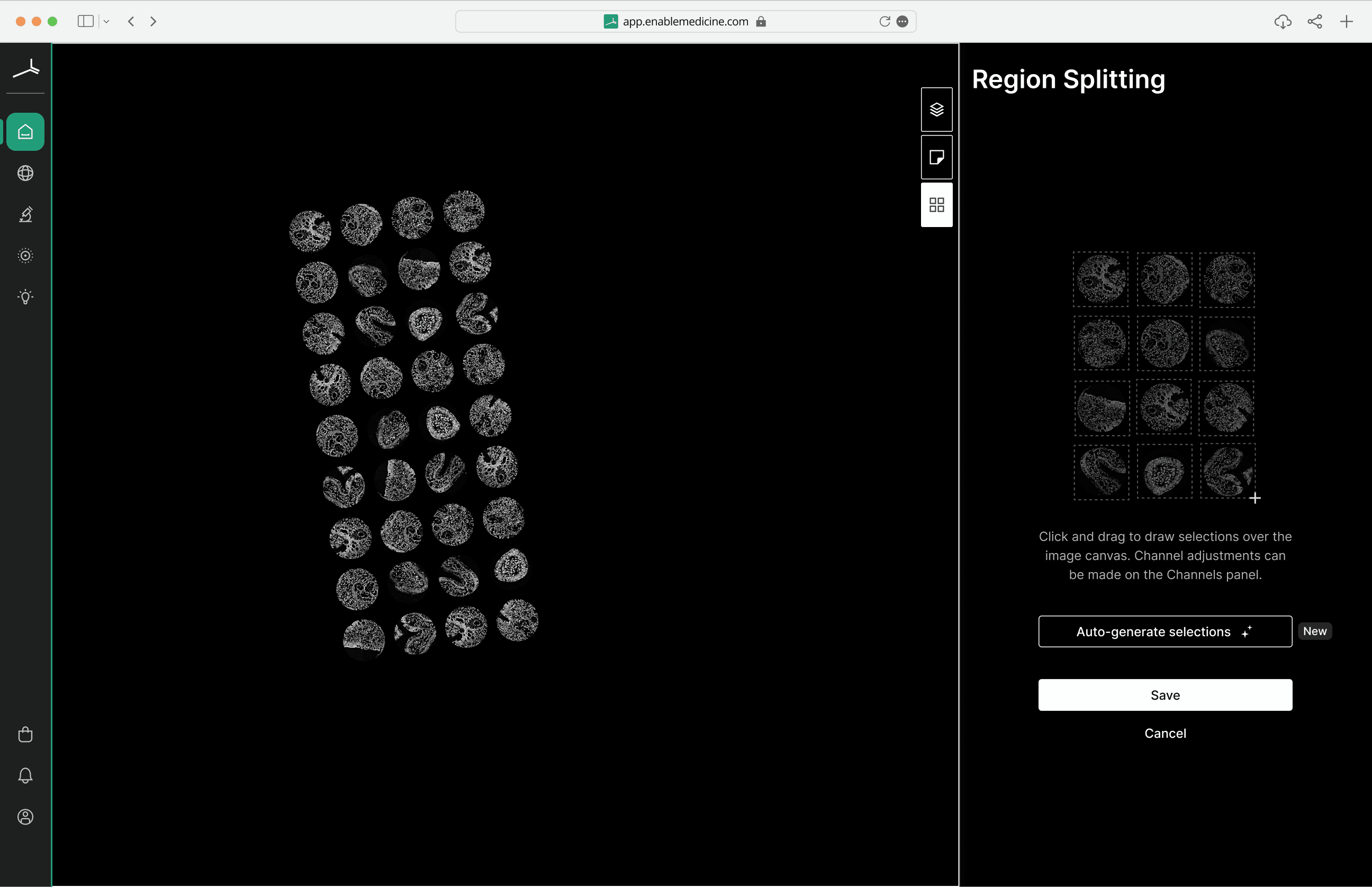
Task: Open the globe icon in sidebar
Action: point(25,173)
